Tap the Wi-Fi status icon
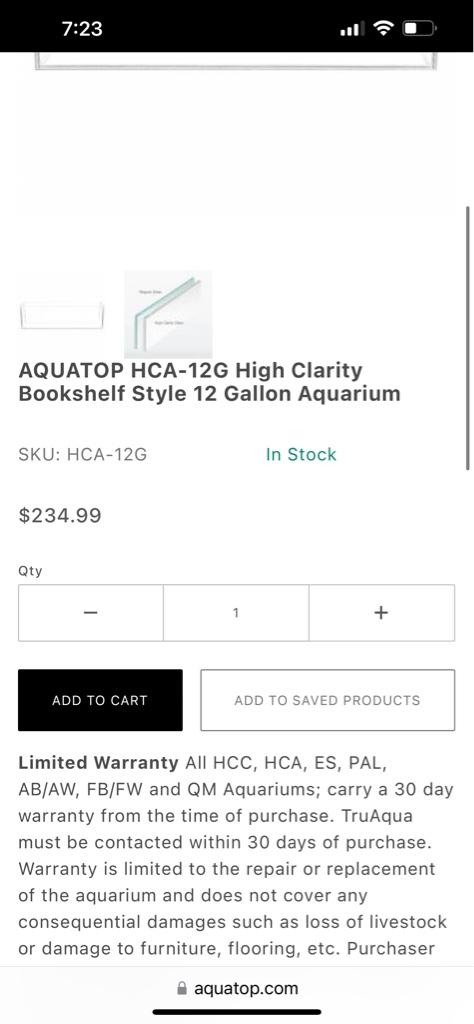Viewport: 474px width, 1024px height. coord(383,28)
